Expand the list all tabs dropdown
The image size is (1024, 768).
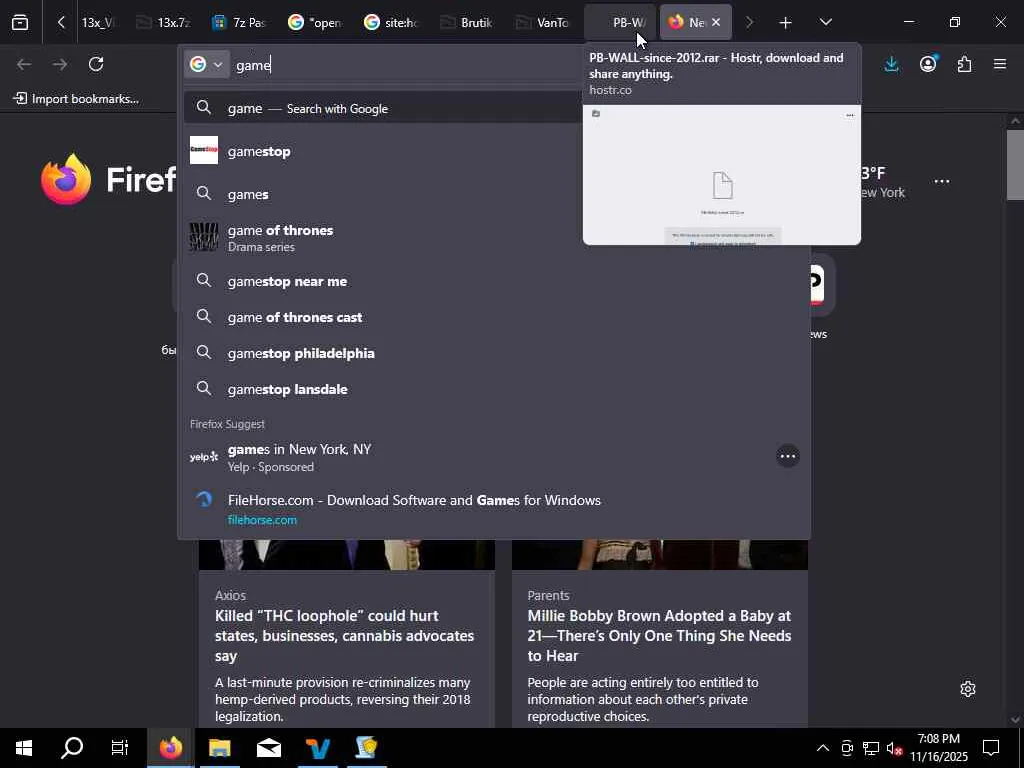825,22
